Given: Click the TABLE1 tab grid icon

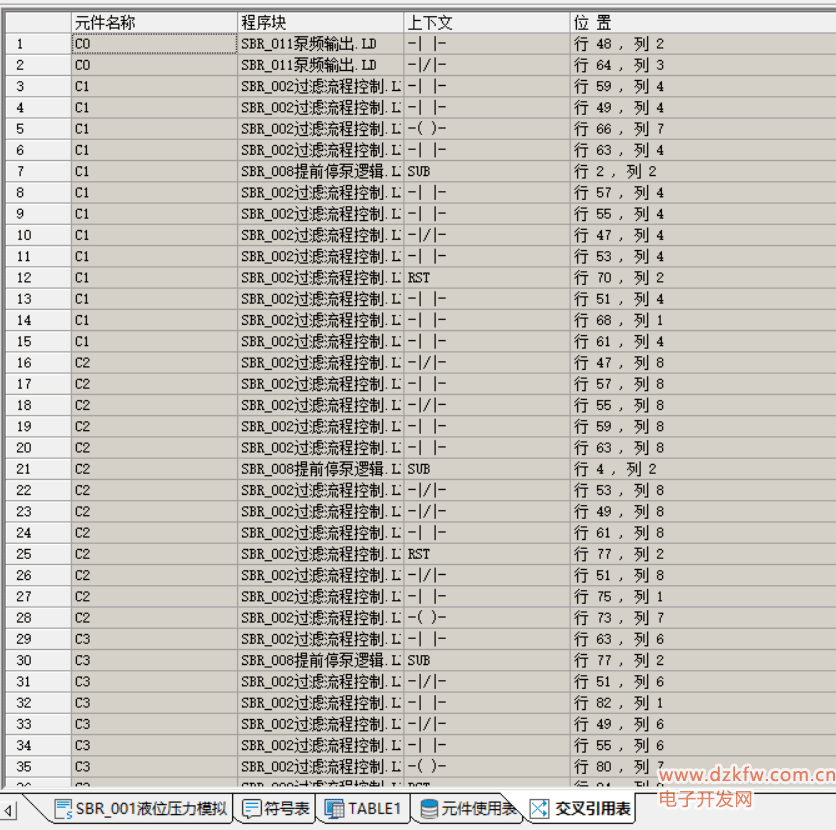Looking at the screenshot, I should pyautogui.click(x=334, y=809).
